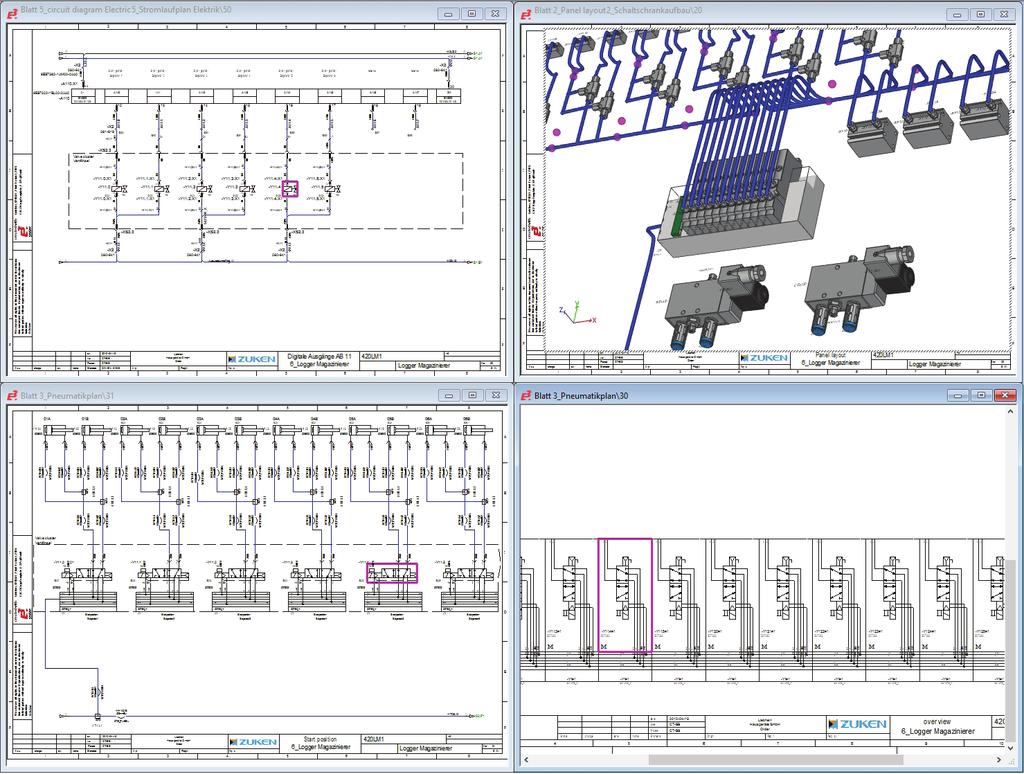Minimize the Blatt 5 circuit diagram window
Screen dimensions: 1024x774
tap(448, 13)
